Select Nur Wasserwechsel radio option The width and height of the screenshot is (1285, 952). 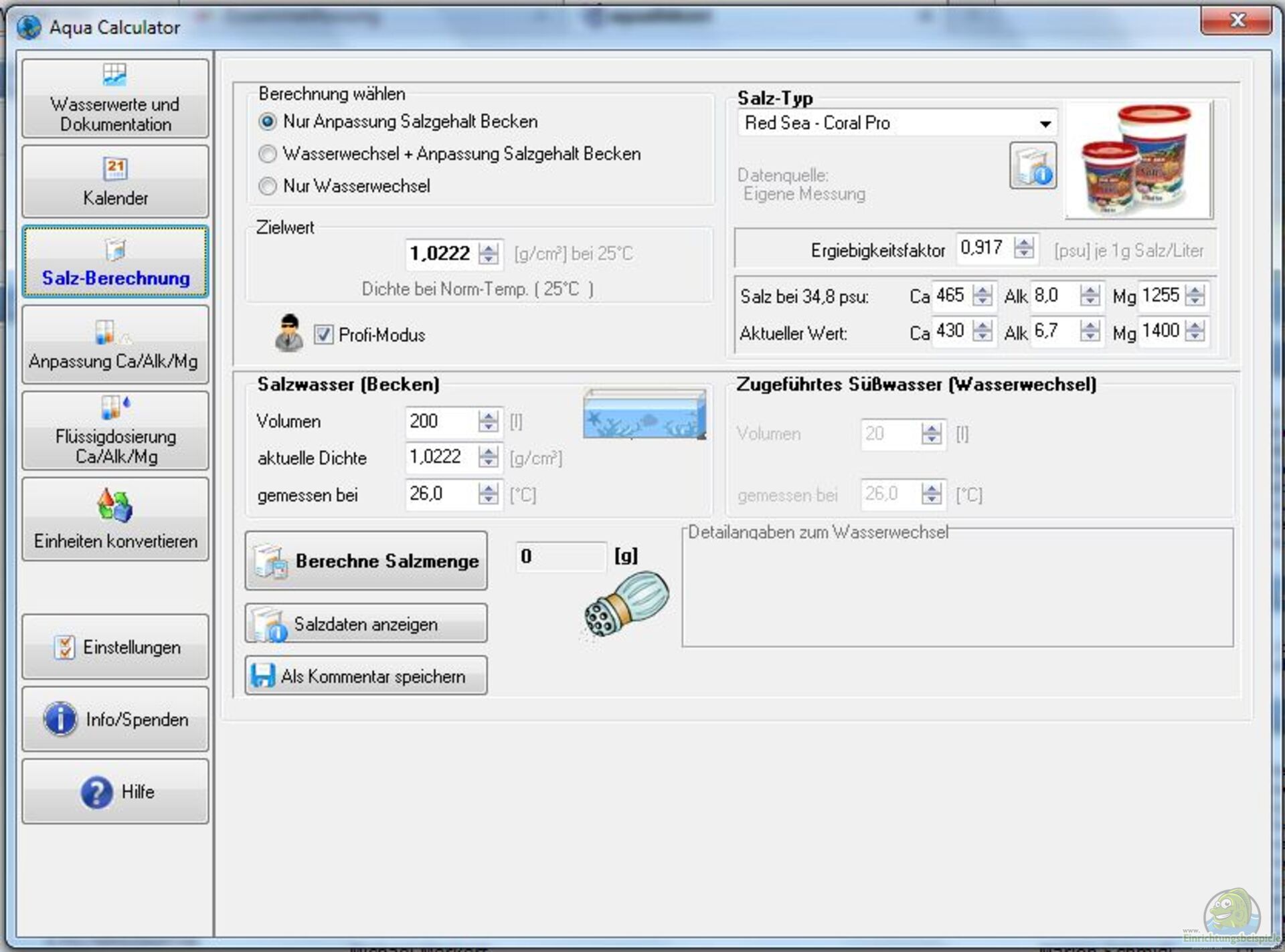[x=268, y=186]
